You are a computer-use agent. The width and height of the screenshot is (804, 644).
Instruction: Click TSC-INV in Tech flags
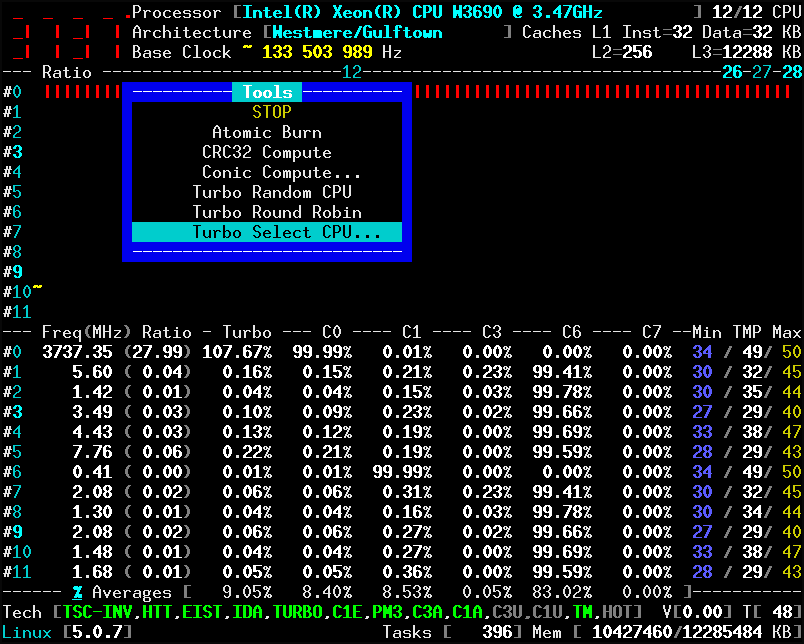[97, 612]
